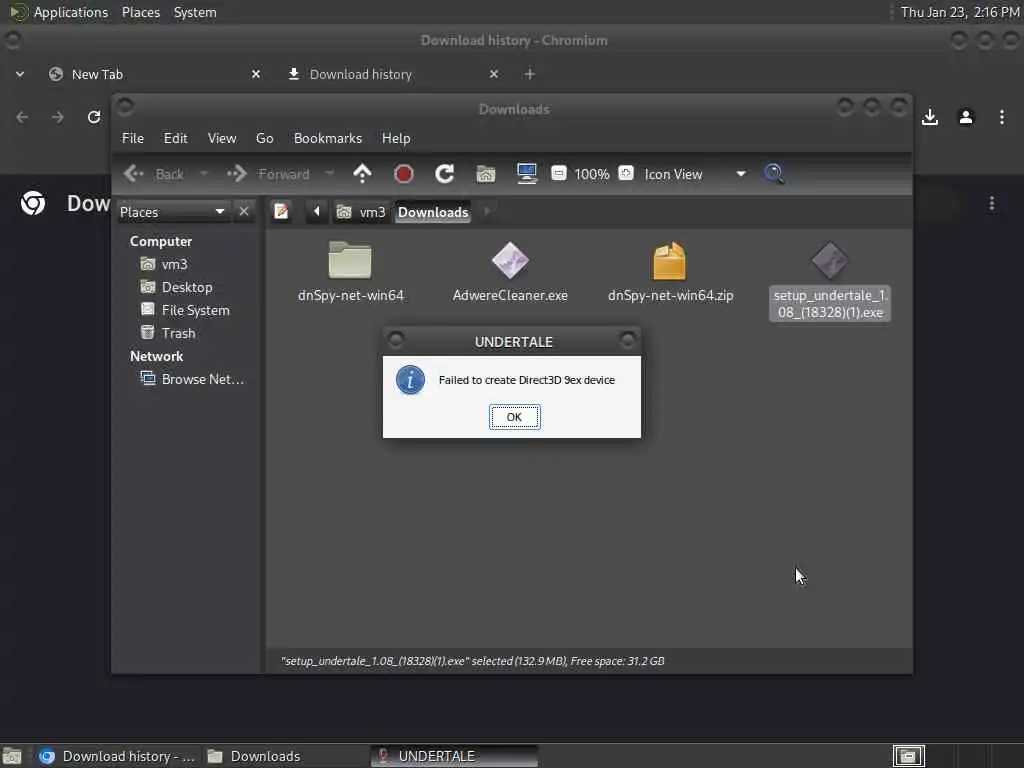Open the Back history dropdown arrow

(x=204, y=174)
